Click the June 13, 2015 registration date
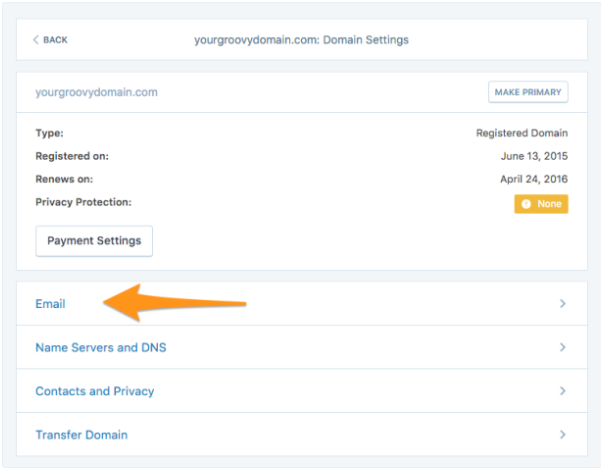Screen dimensions: 601x473 534,156
